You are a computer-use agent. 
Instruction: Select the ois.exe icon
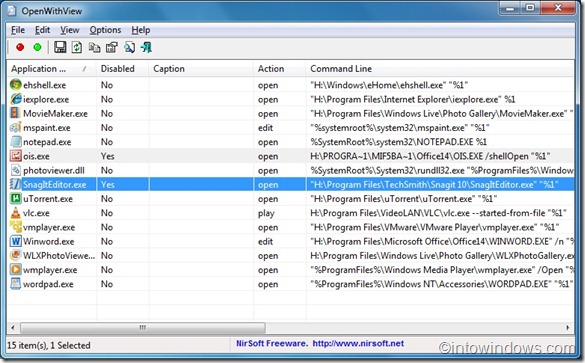click(x=16, y=156)
